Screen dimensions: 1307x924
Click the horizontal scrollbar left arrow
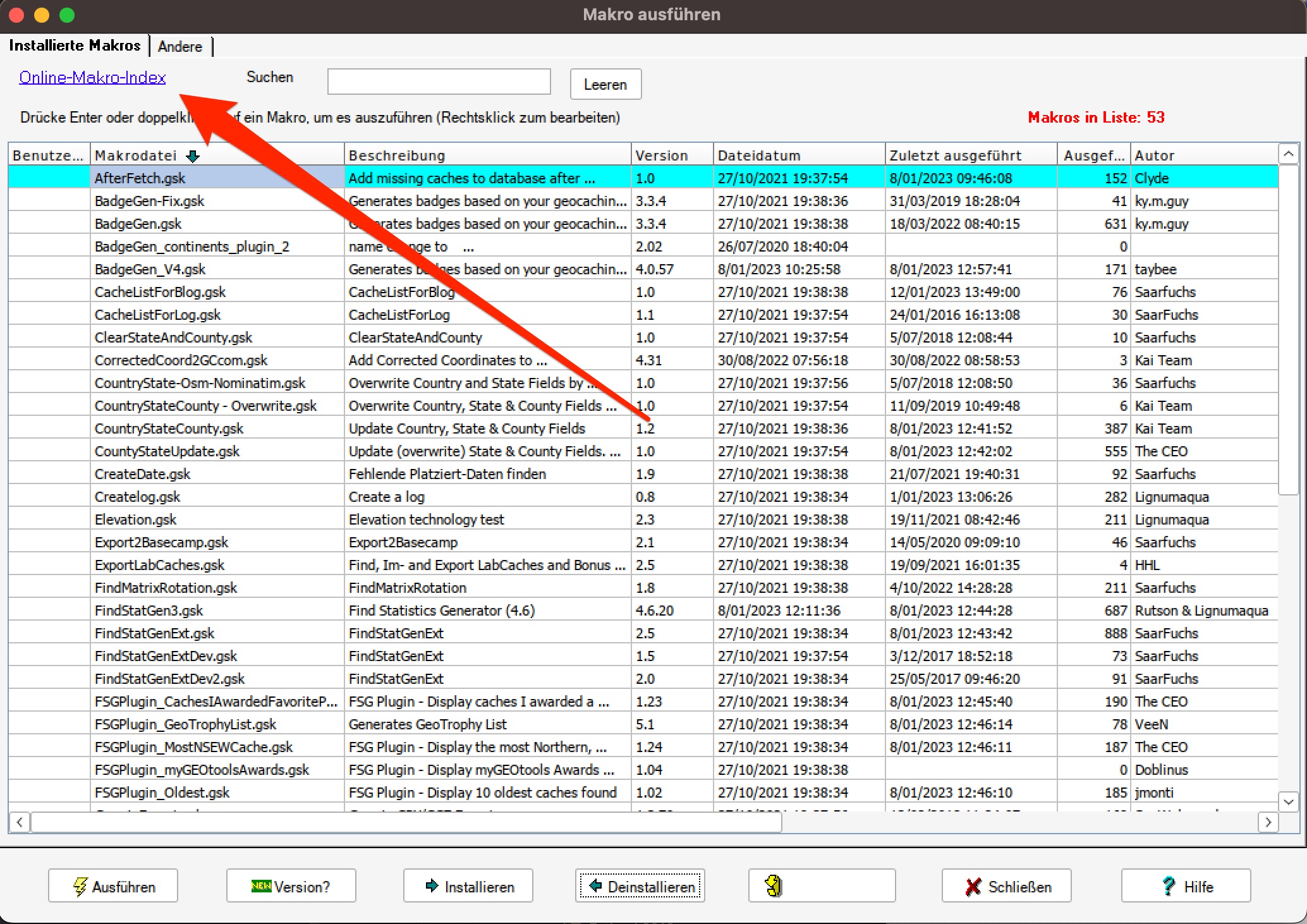pos(20,822)
